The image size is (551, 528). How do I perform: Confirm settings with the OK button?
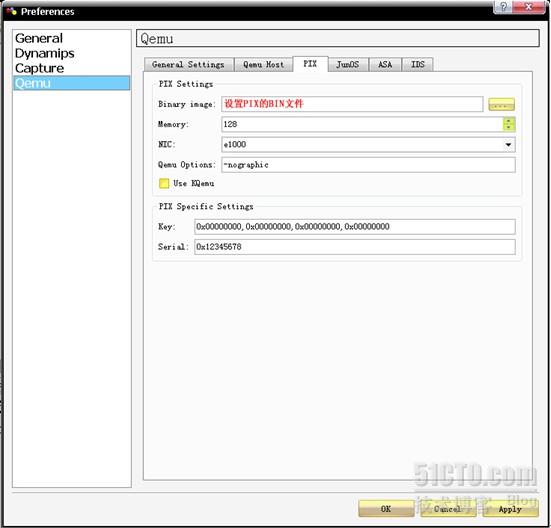click(x=386, y=509)
